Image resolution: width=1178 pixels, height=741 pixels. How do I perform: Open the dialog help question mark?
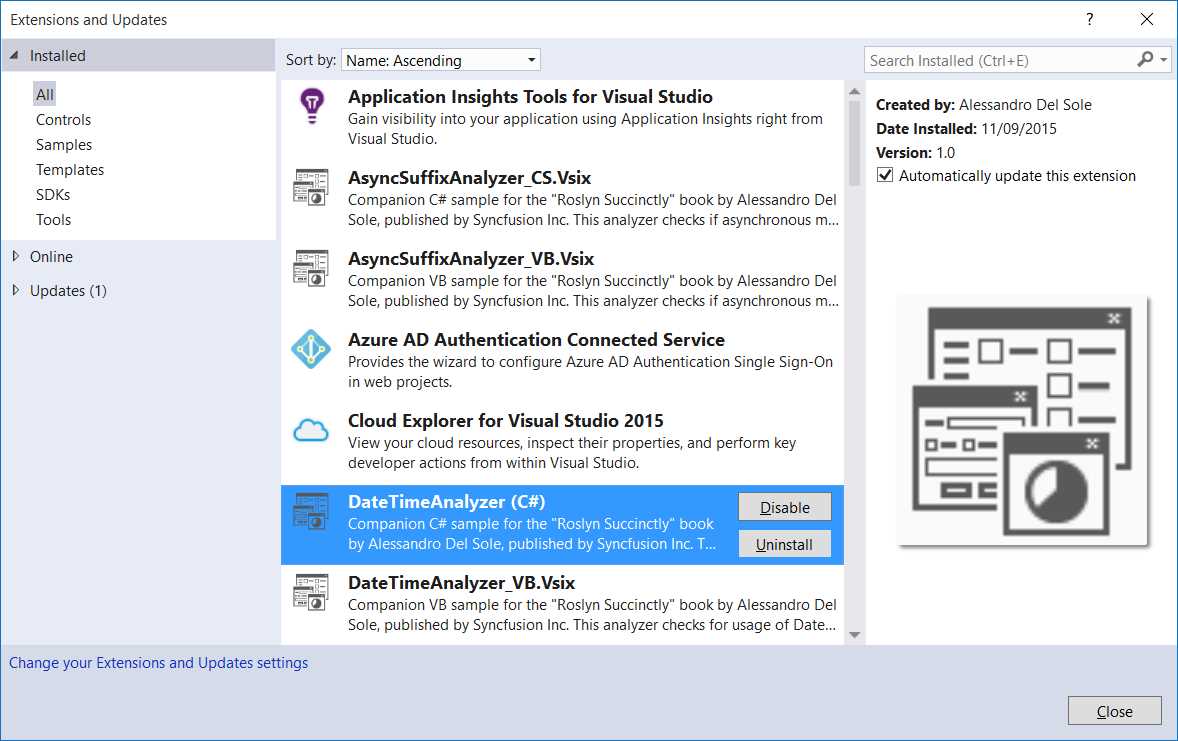click(1089, 18)
